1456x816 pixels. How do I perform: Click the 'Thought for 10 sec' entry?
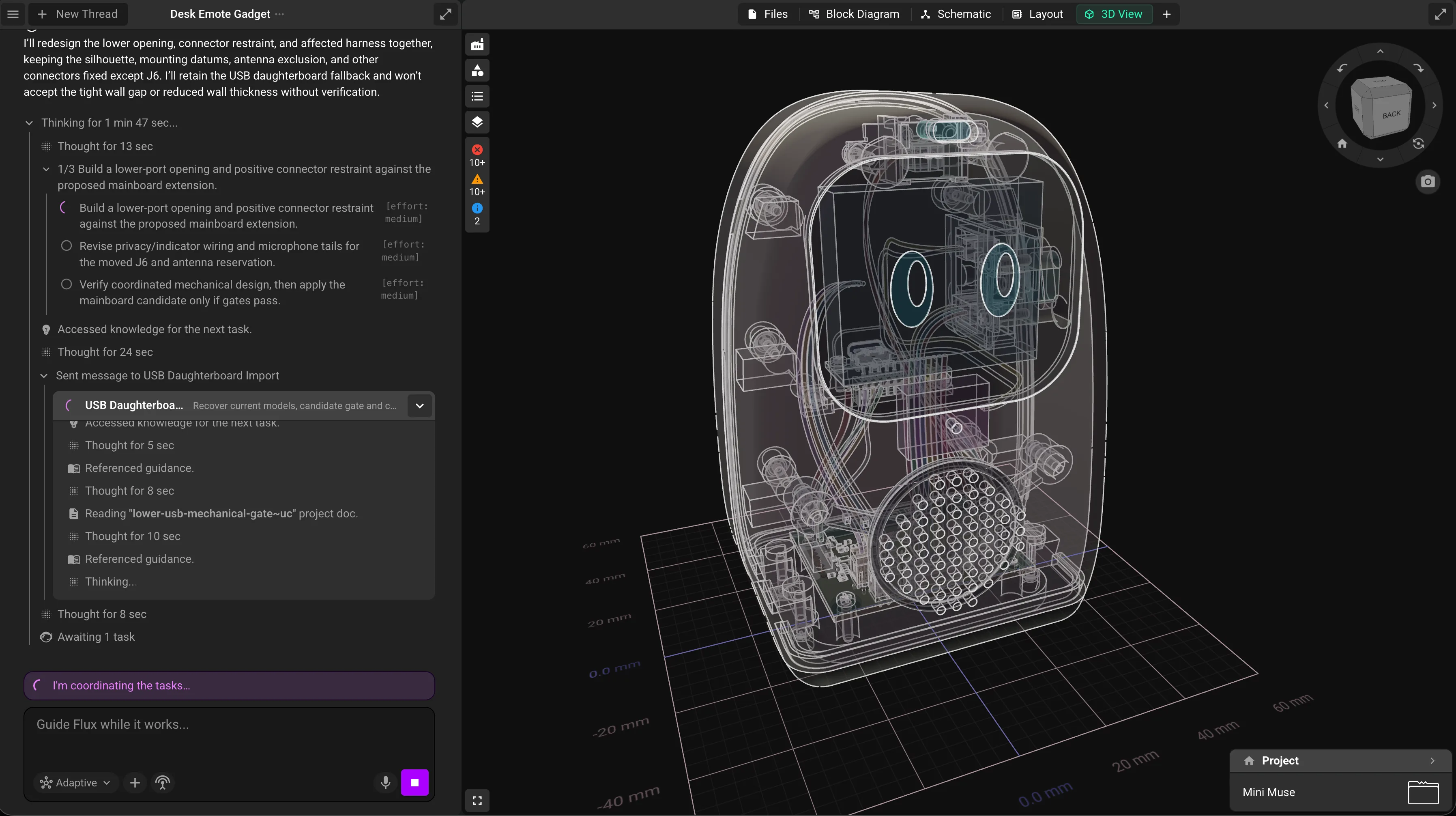[x=133, y=536]
